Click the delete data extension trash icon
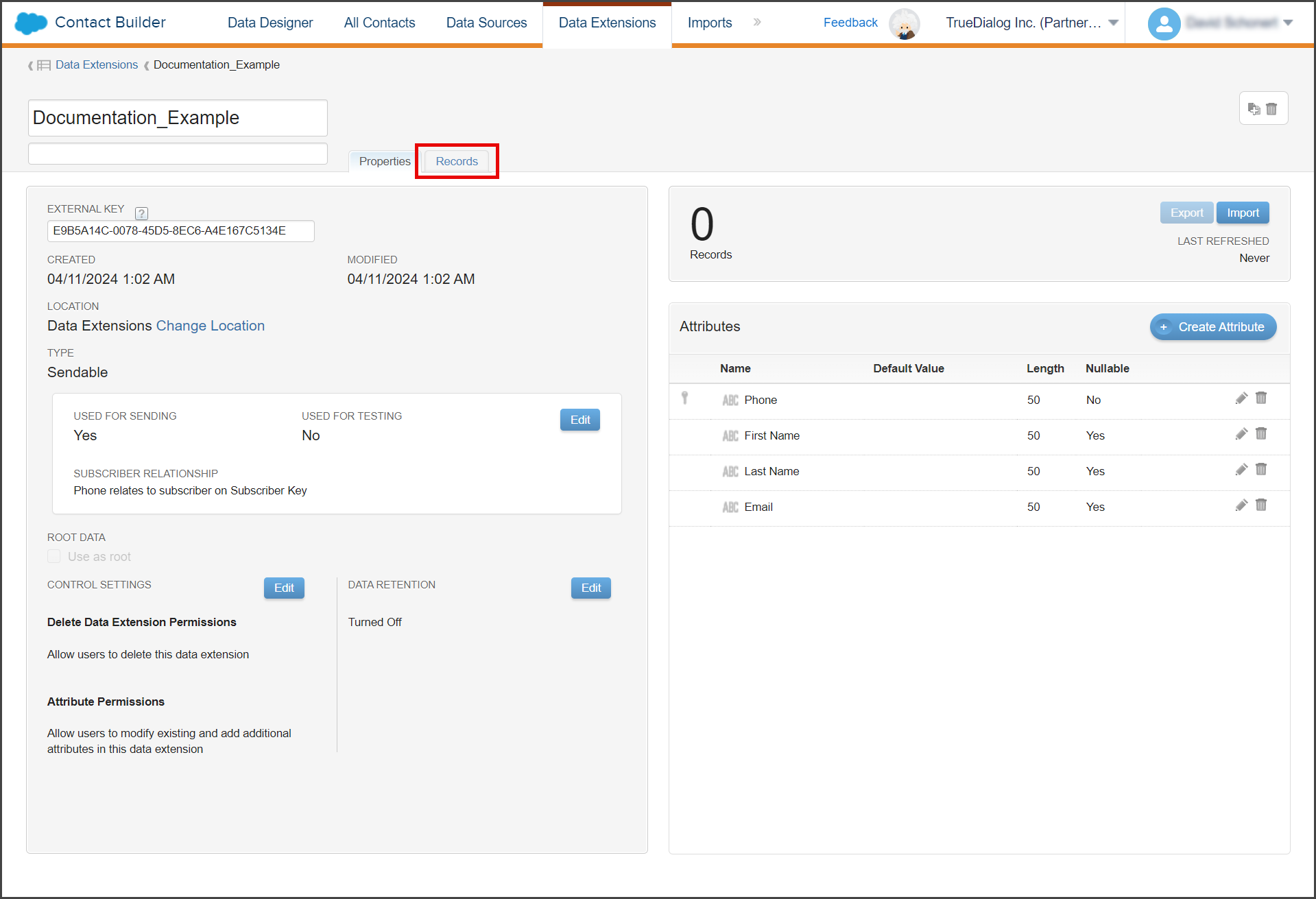This screenshot has width=1316, height=899. (x=1271, y=109)
